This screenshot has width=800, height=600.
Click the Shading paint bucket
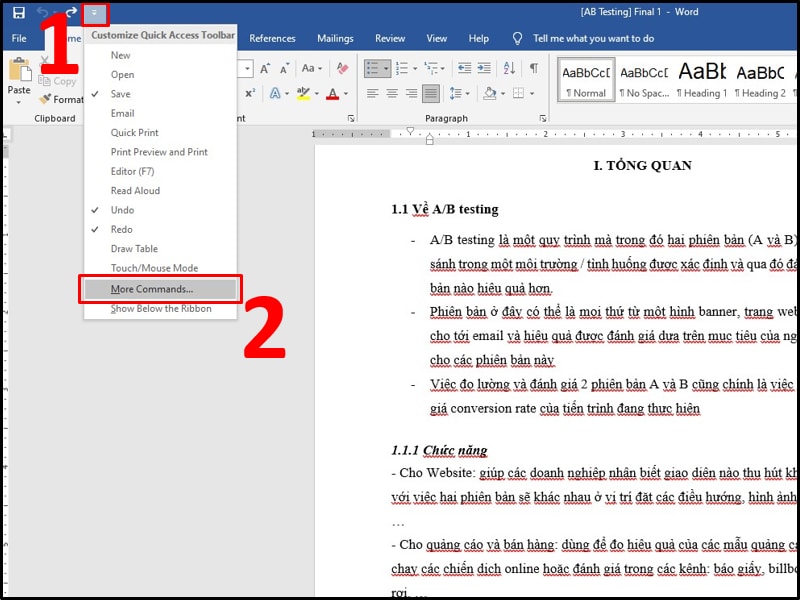490,93
